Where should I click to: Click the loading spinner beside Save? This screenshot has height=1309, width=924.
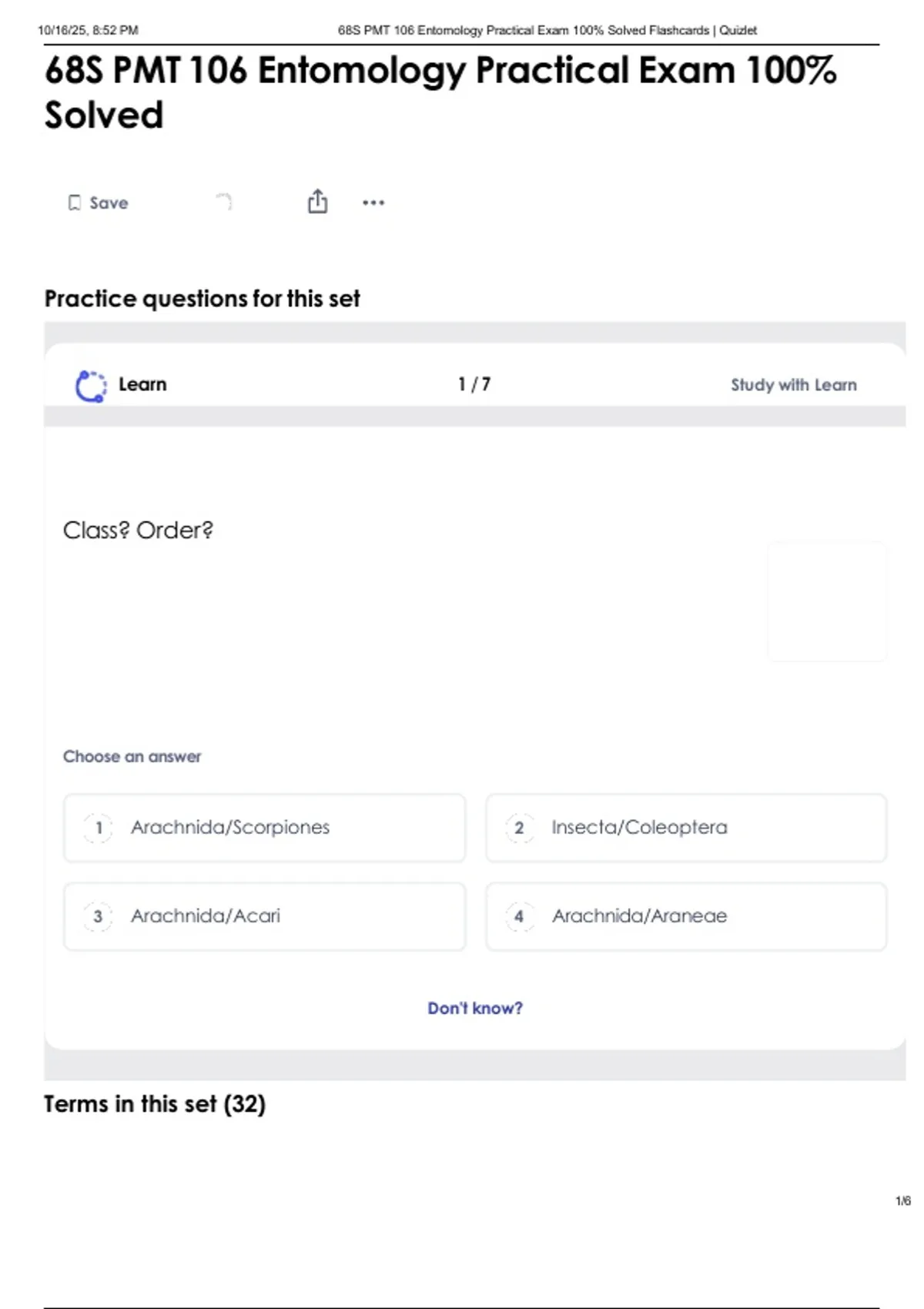[224, 202]
